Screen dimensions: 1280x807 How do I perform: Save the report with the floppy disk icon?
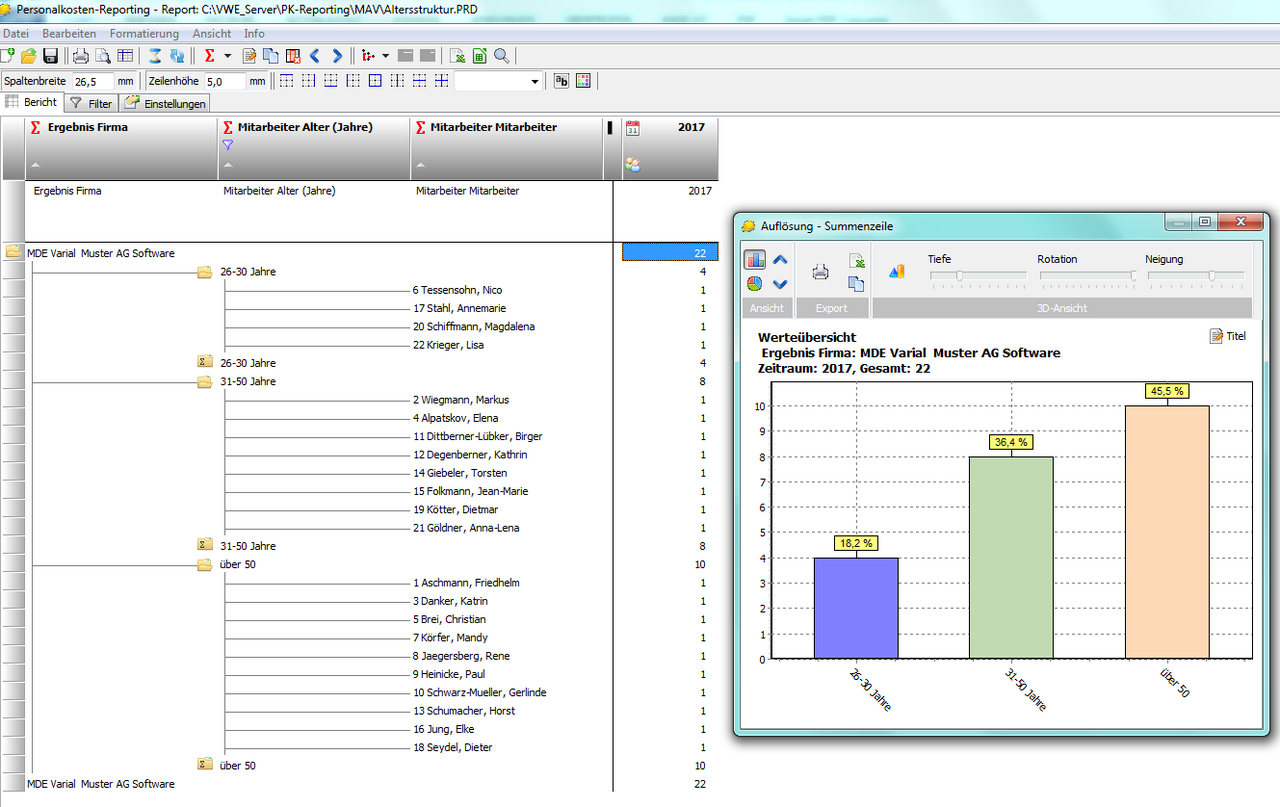[50, 56]
